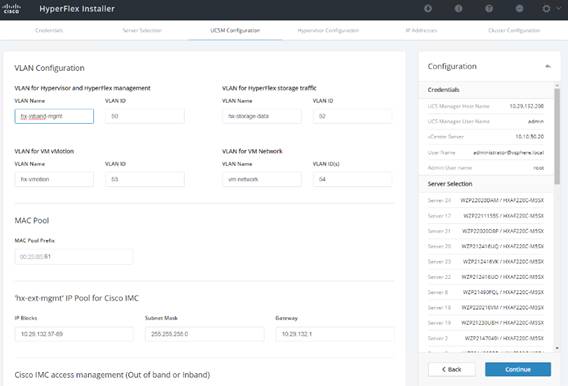Click the first circular header icon

point(428,8)
